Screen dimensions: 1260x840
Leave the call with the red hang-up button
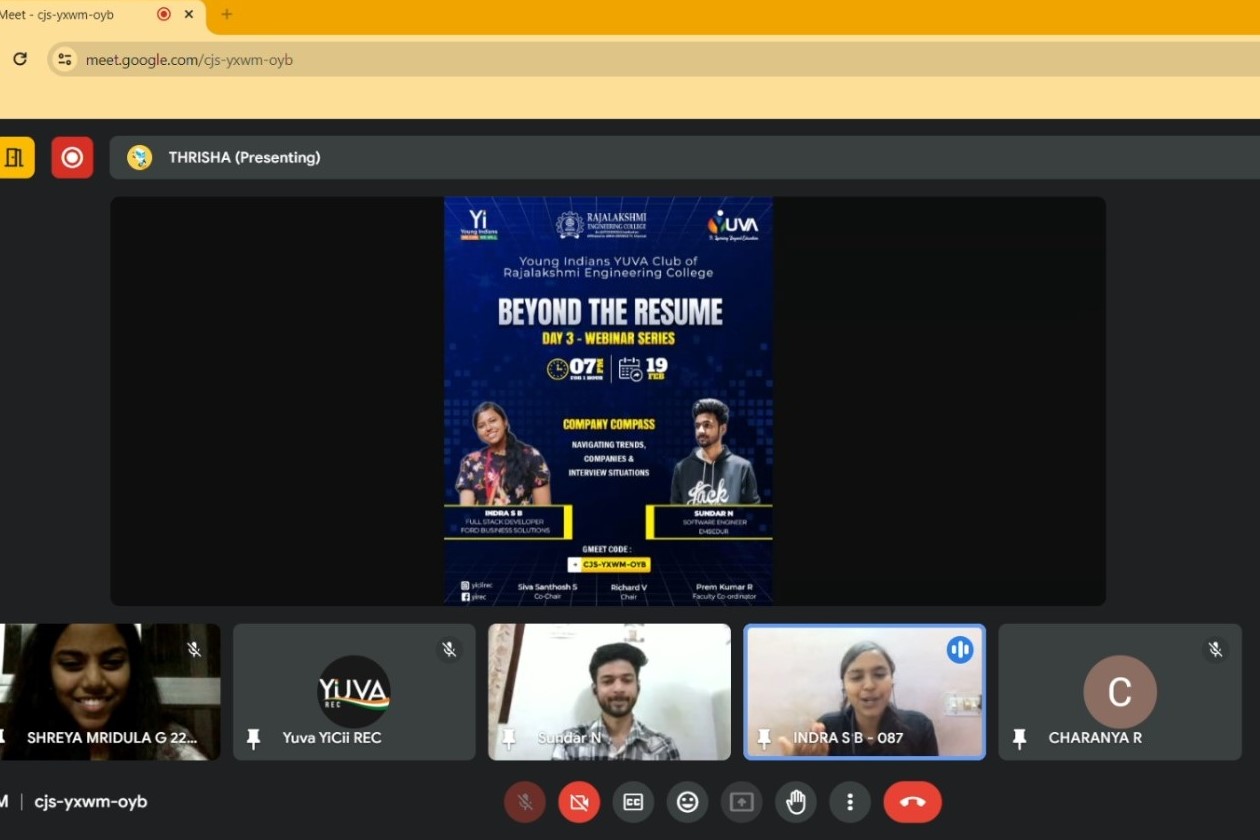(912, 802)
